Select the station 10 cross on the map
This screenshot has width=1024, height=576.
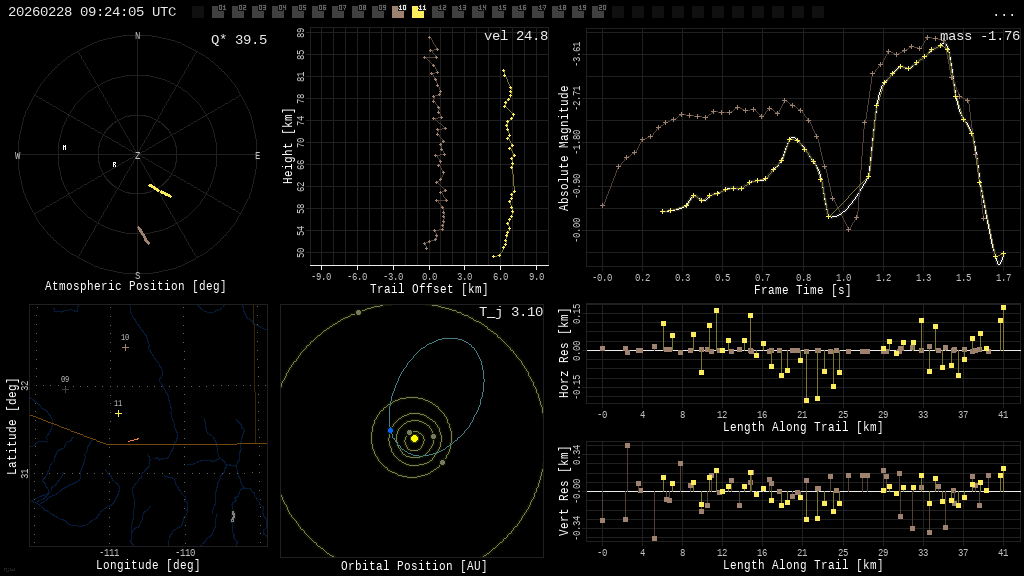coord(125,347)
